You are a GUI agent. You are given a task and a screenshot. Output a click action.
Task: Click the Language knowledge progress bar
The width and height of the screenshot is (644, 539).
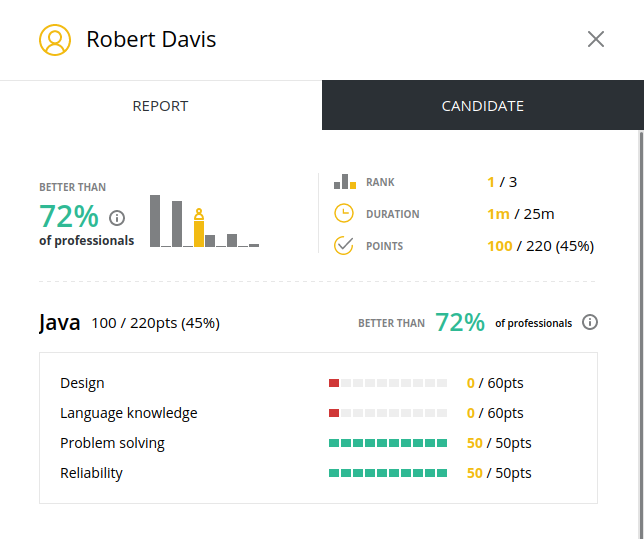pos(388,413)
